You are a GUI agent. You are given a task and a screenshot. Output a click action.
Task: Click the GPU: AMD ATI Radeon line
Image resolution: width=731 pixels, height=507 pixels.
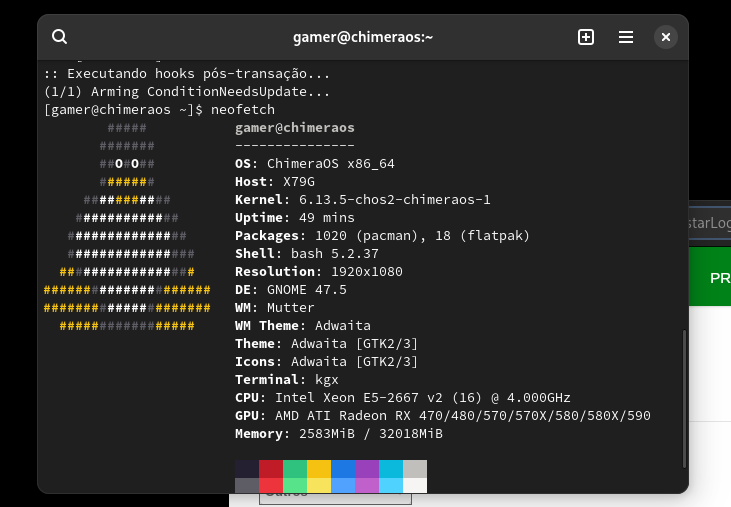pos(443,416)
